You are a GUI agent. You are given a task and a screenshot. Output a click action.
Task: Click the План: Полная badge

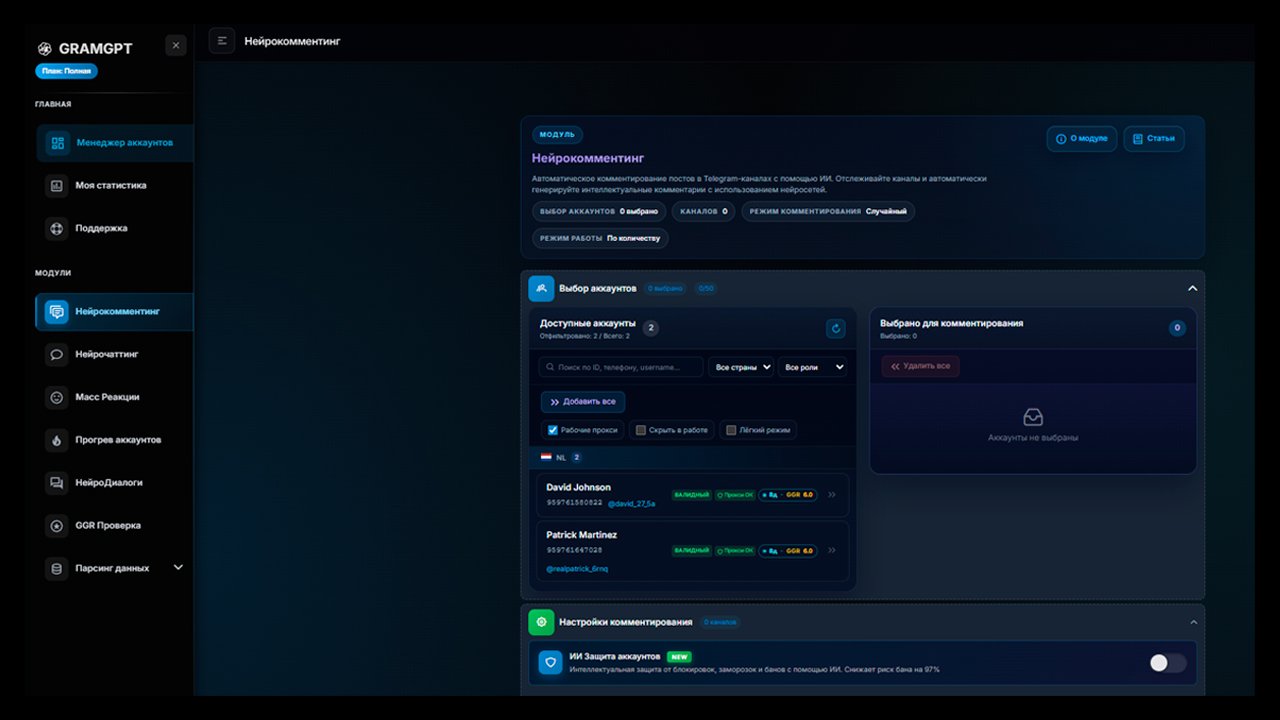(66, 71)
